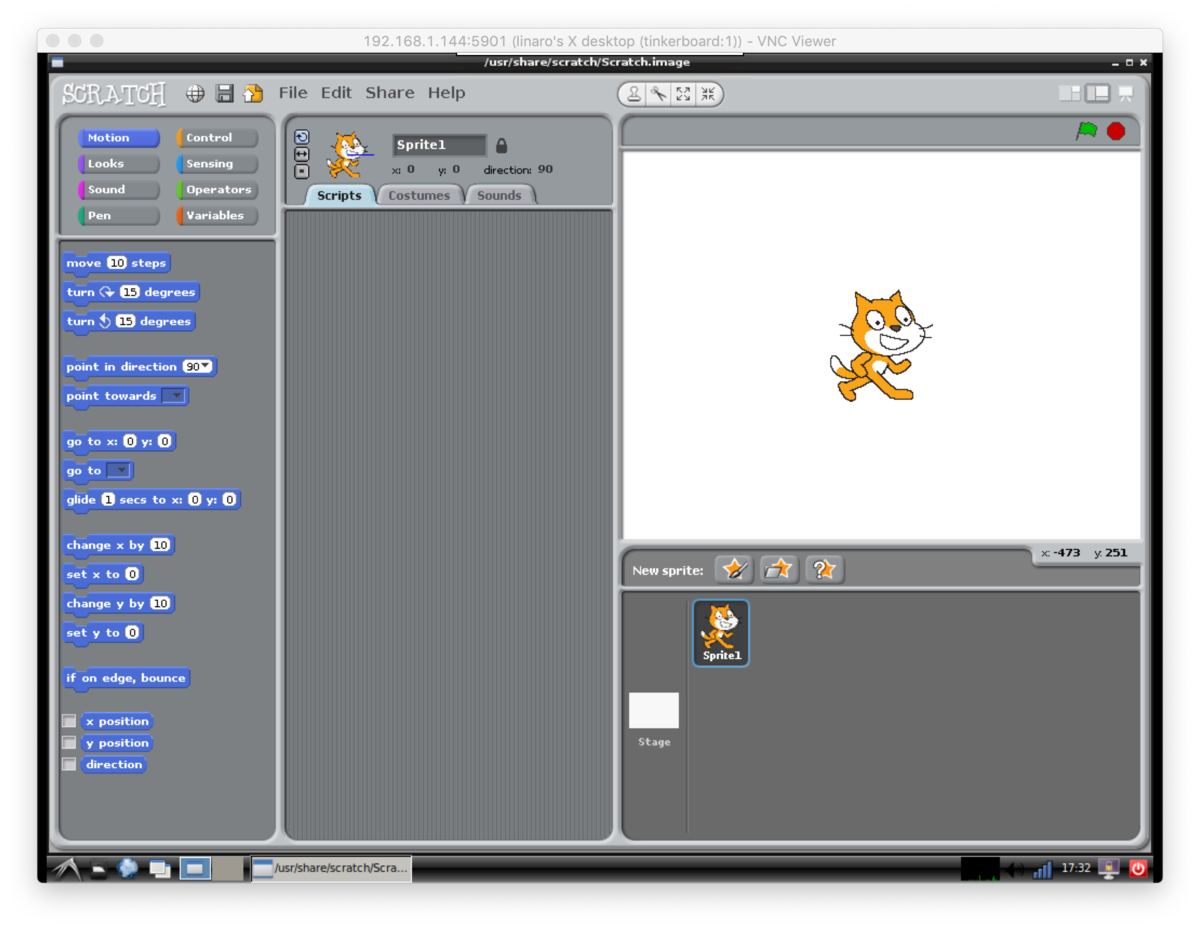Click the Sprite1 name field
This screenshot has height=929, width=1200.
pyautogui.click(x=440, y=145)
